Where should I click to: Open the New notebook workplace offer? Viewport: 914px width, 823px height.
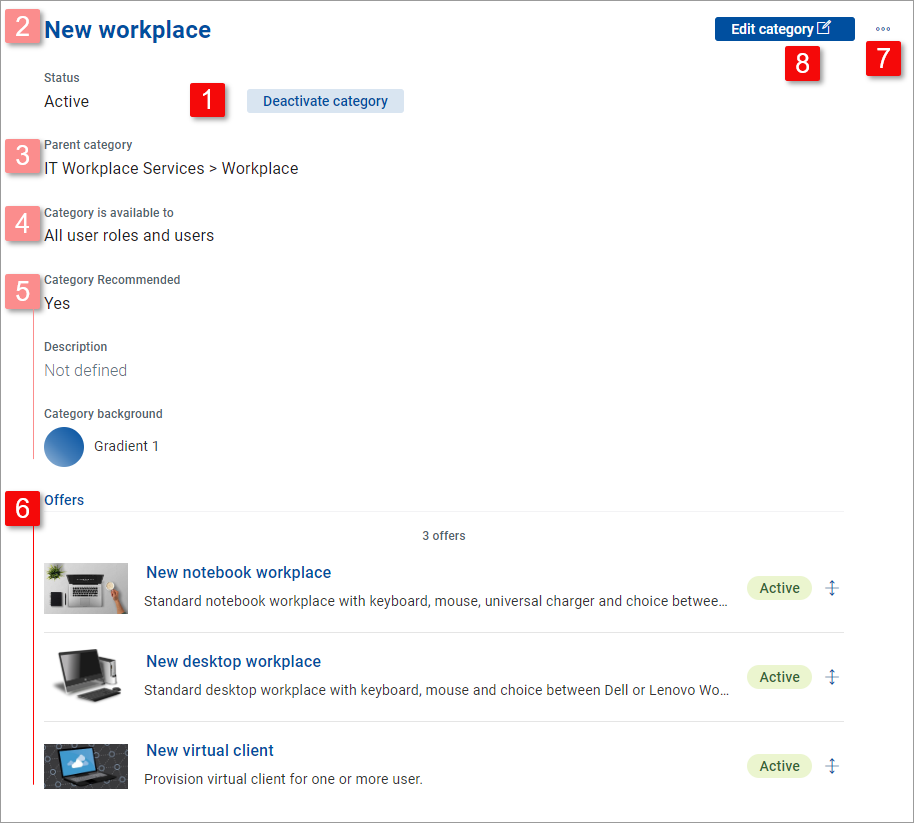pyautogui.click(x=238, y=573)
